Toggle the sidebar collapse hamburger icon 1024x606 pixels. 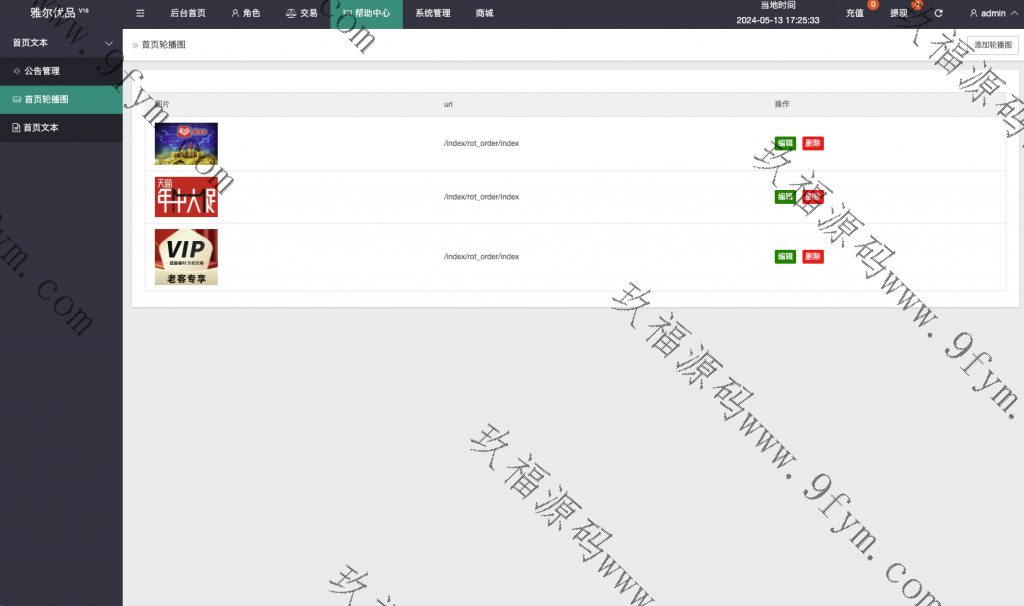(x=140, y=14)
